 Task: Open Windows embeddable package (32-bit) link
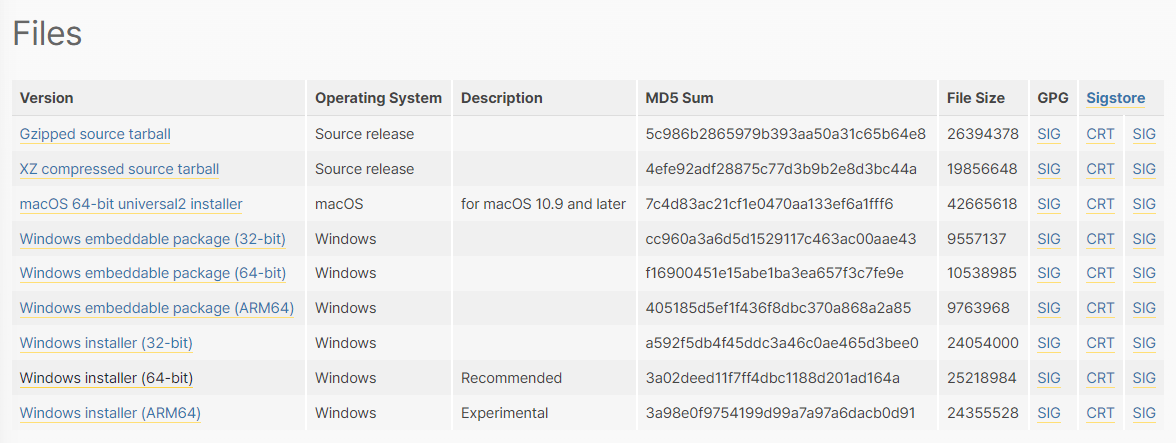pyautogui.click(x=152, y=239)
